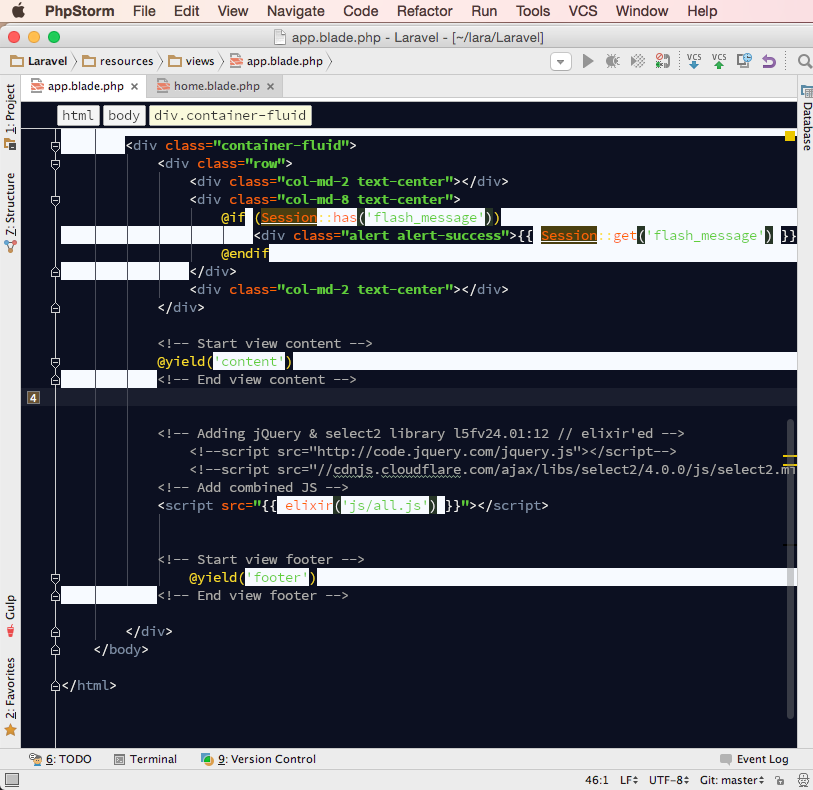Open the PhpStorm application menu
Screen dimensions: 813x790
[x=79, y=11]
